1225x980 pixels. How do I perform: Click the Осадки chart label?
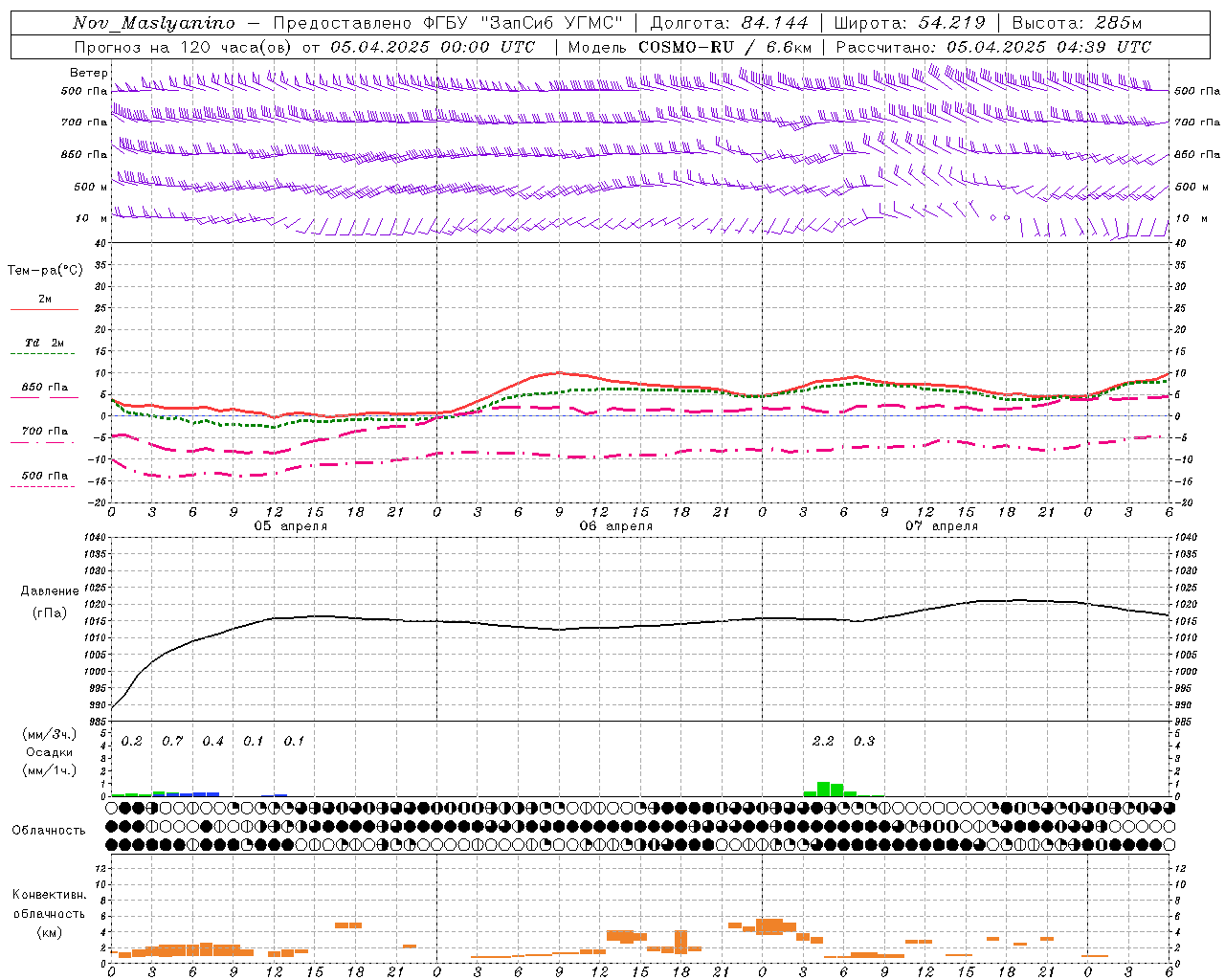point(49,752)
